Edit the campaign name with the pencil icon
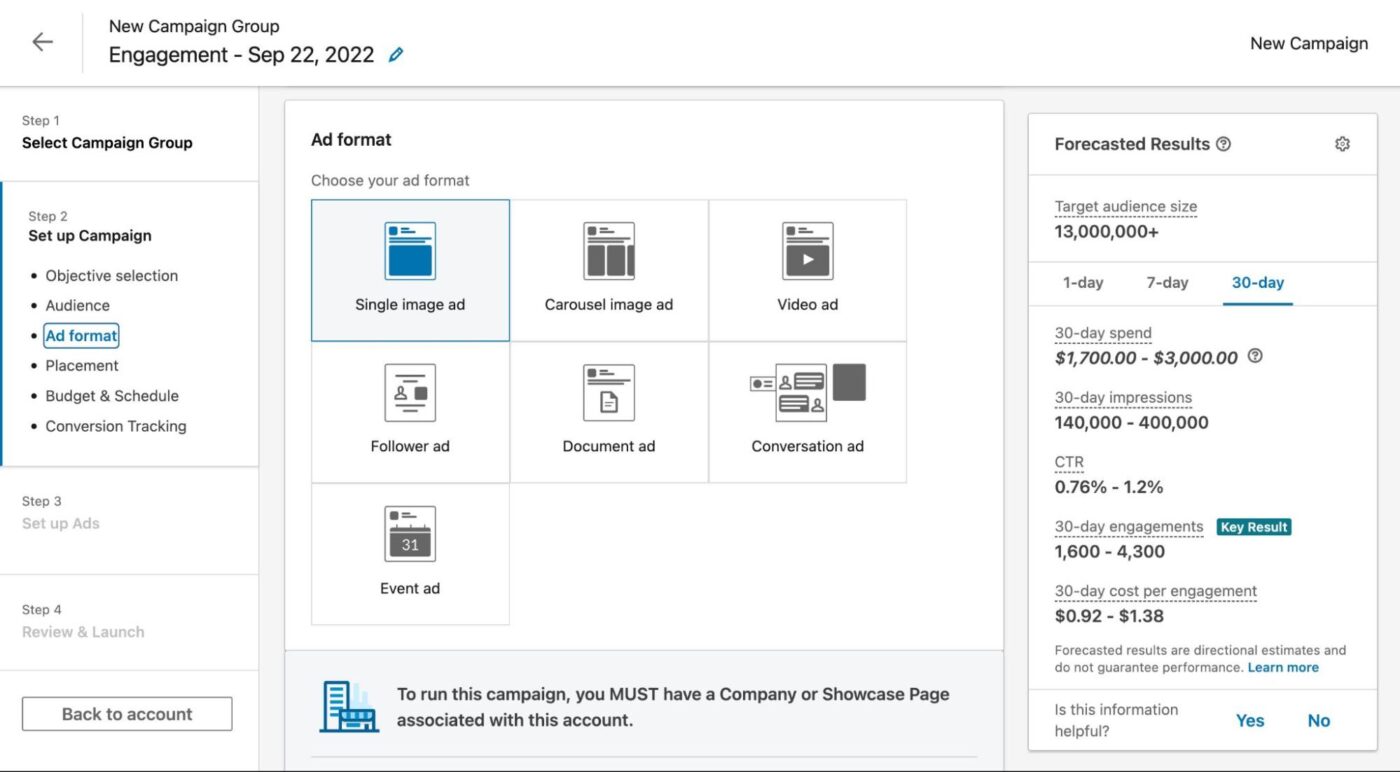Screen dimensions: 1400x772 395,54
